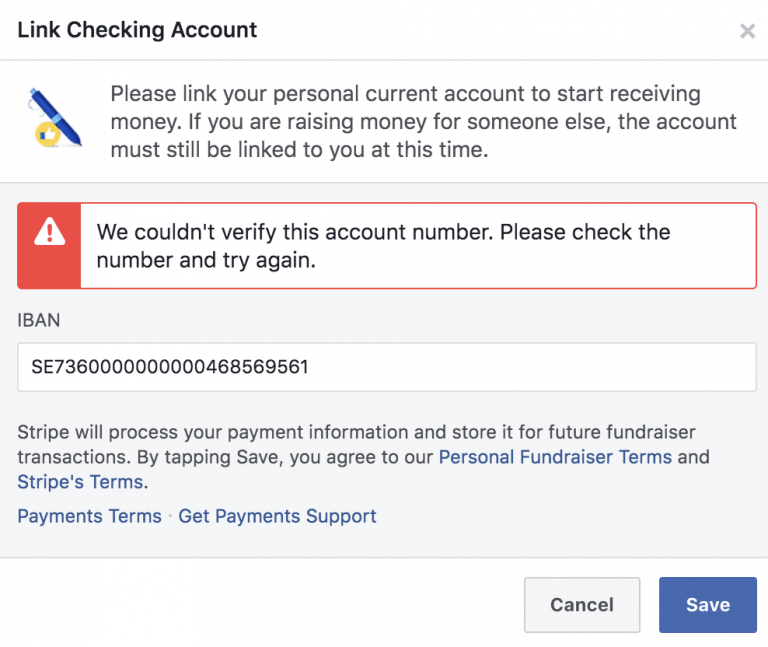Click the Link Checking Account title
This screenshot has width=768, height=647.
coord(138,30)
